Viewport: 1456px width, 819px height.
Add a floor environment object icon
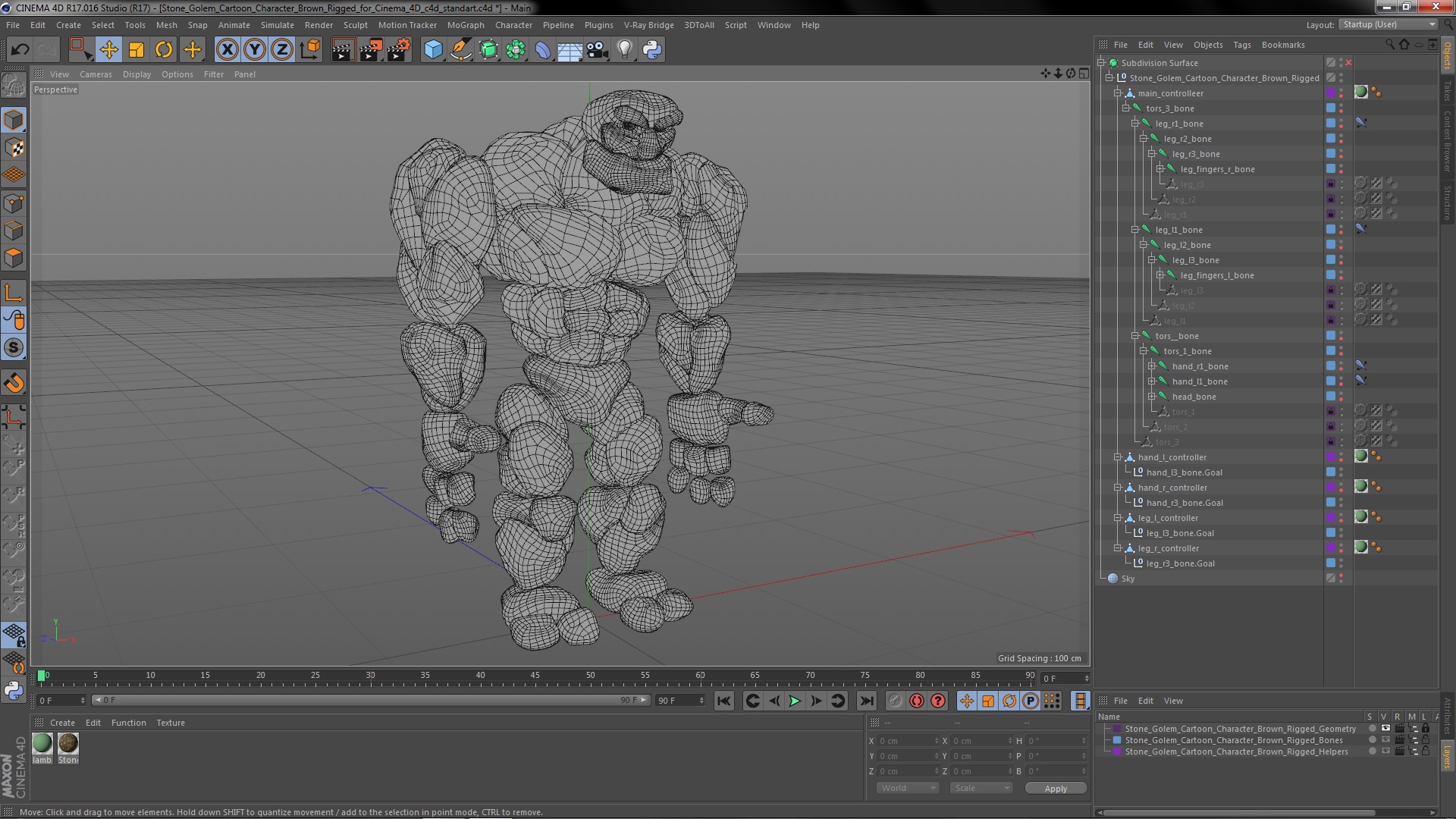coord(570,50)
